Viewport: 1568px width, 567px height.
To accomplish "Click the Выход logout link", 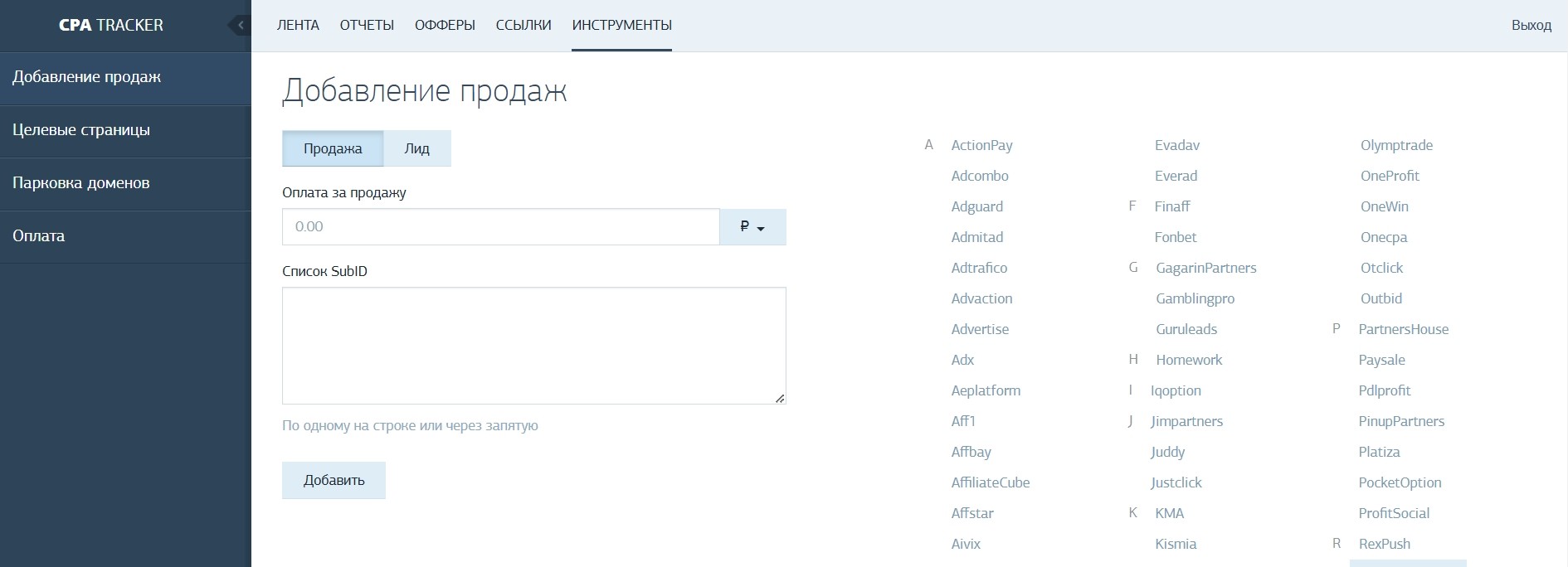I will (1531, 25).
